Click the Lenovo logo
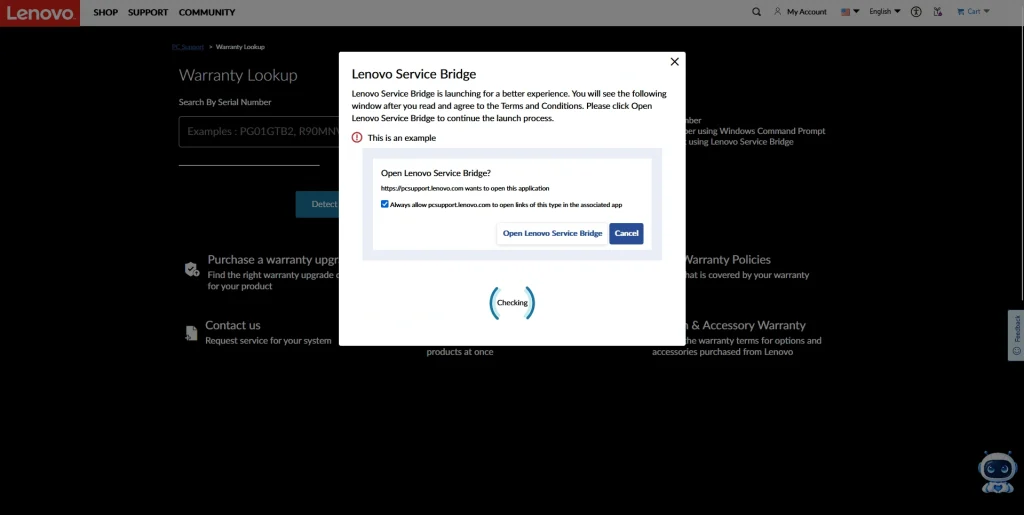 [40, 13]
